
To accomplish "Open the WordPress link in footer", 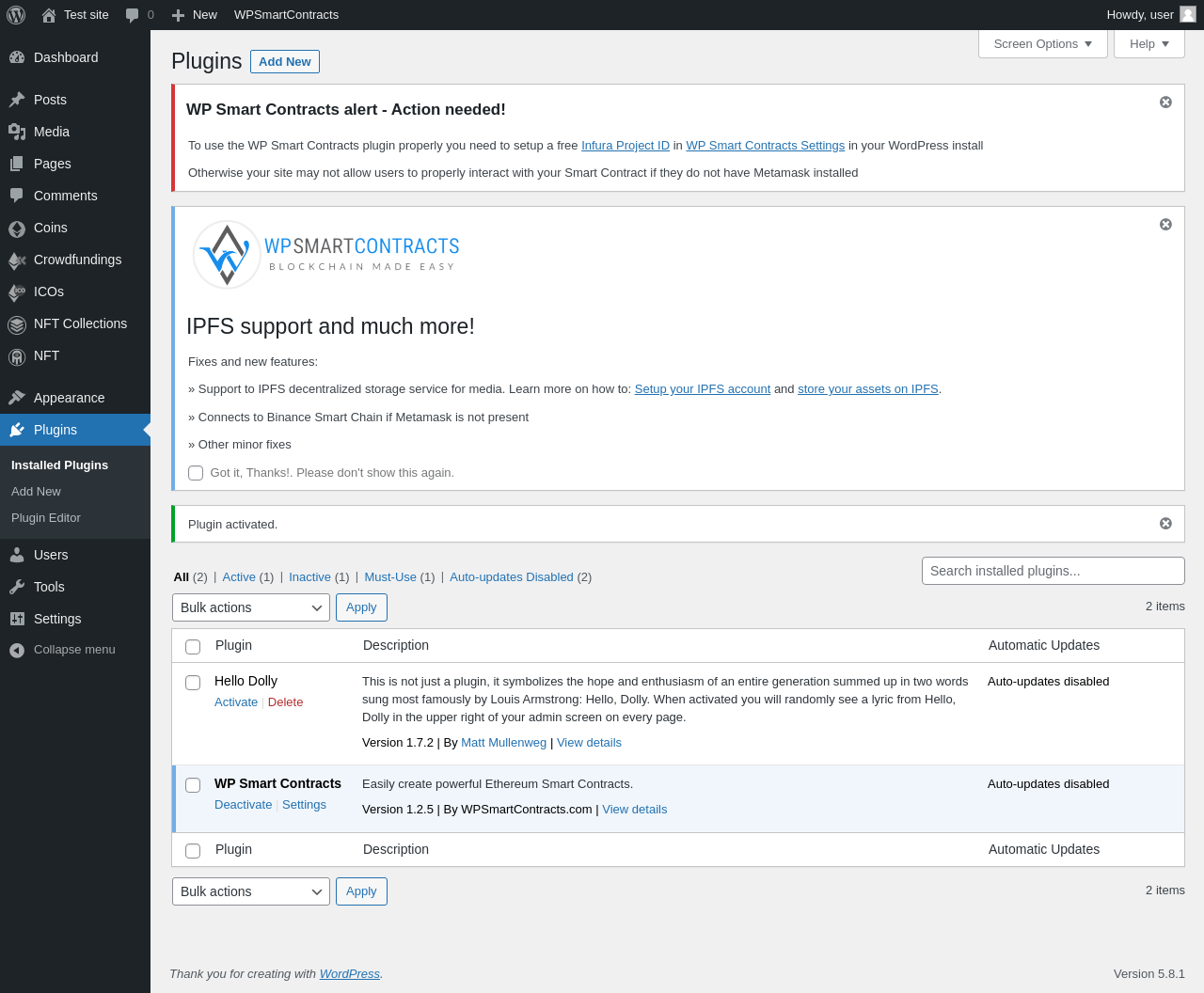I will click(x=349, y=974).
